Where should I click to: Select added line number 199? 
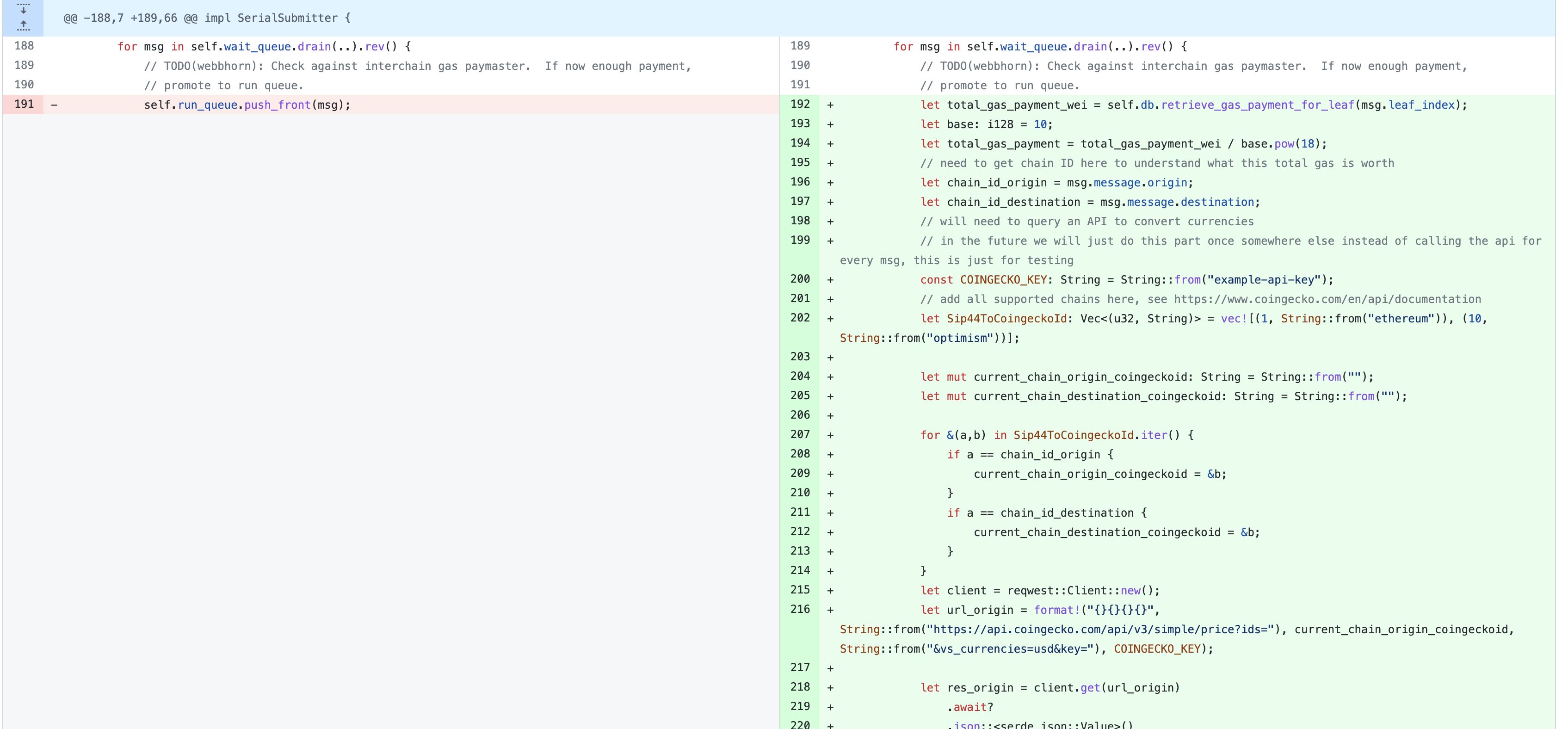800,241
